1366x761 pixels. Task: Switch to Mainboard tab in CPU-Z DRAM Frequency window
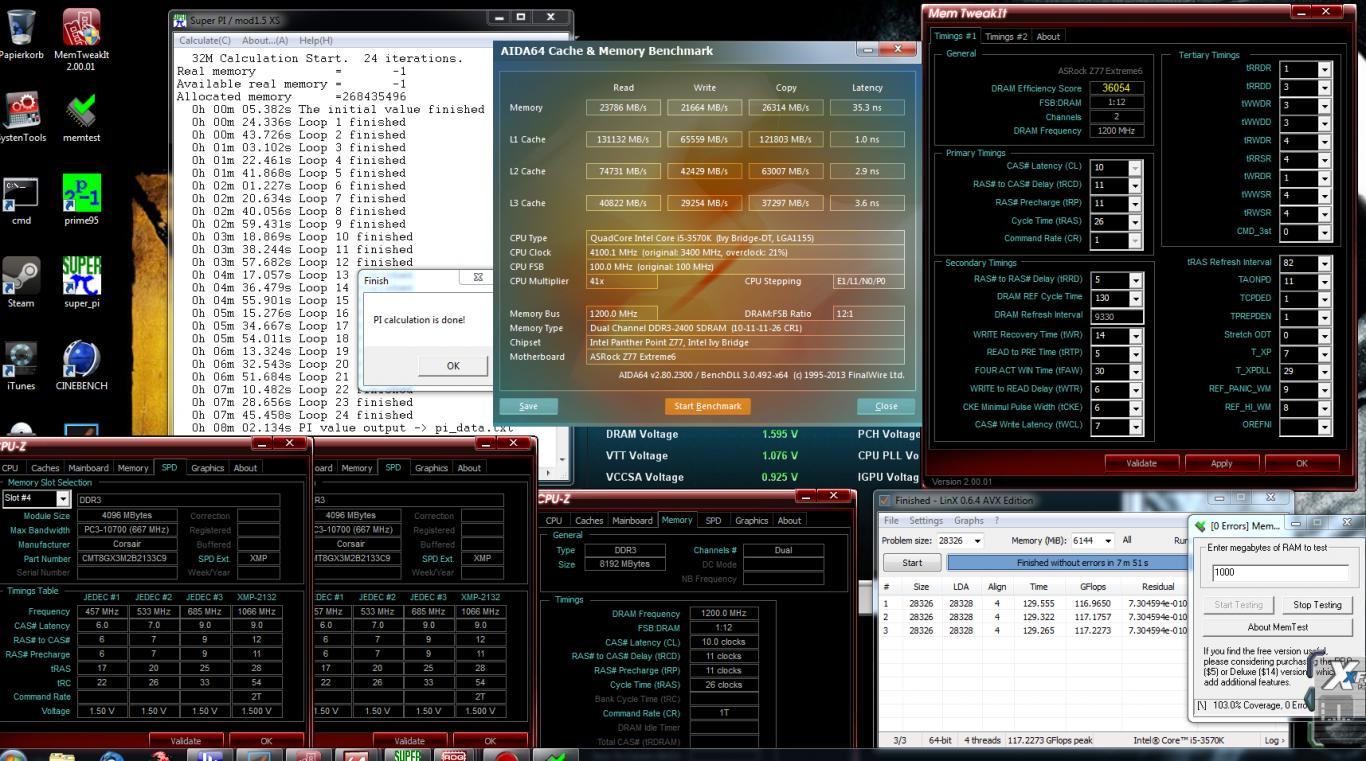pos(632,520)
